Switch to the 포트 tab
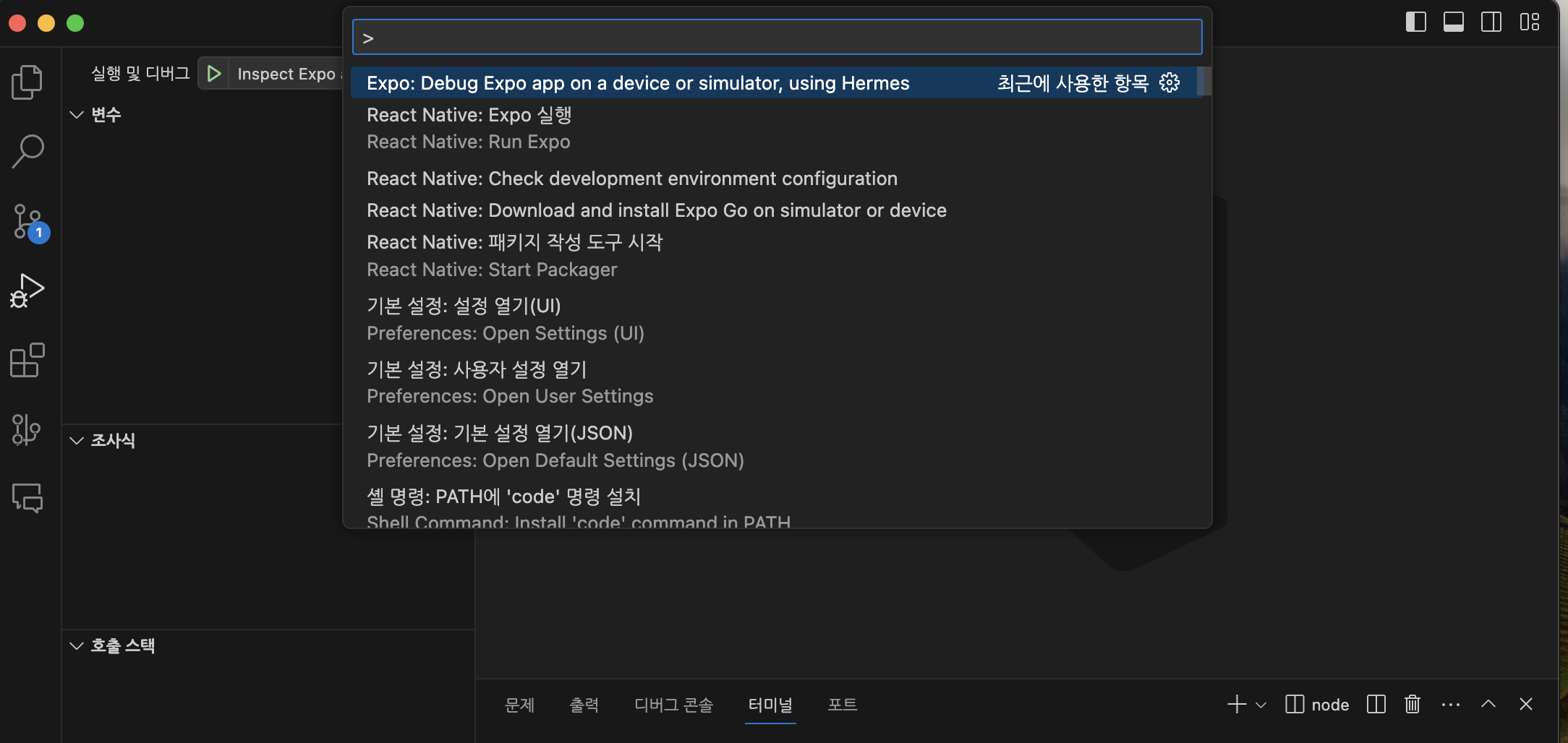This screenshot has width=1568, height=743. pos(843,704)
